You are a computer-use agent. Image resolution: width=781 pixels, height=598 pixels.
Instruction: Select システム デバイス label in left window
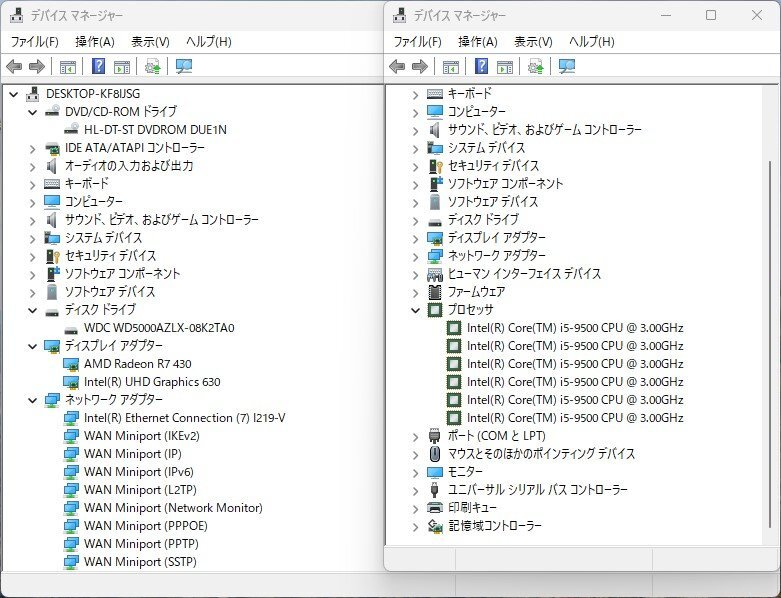[x=104, y=238]
